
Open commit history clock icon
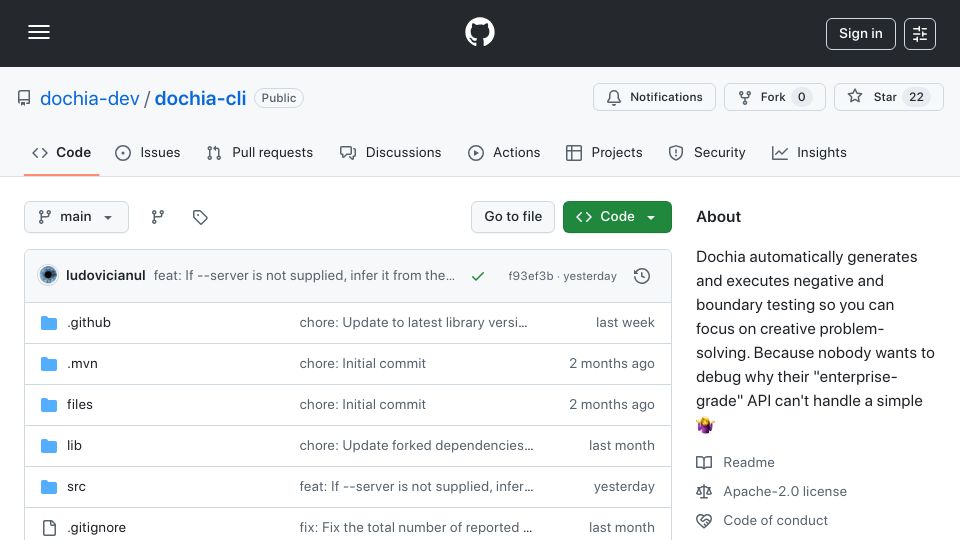coord(642,276)
